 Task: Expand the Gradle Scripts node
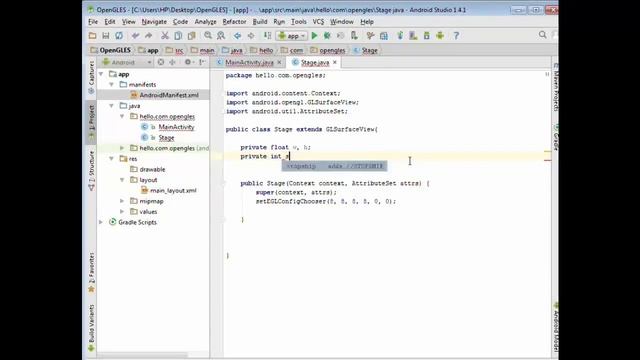101,222
